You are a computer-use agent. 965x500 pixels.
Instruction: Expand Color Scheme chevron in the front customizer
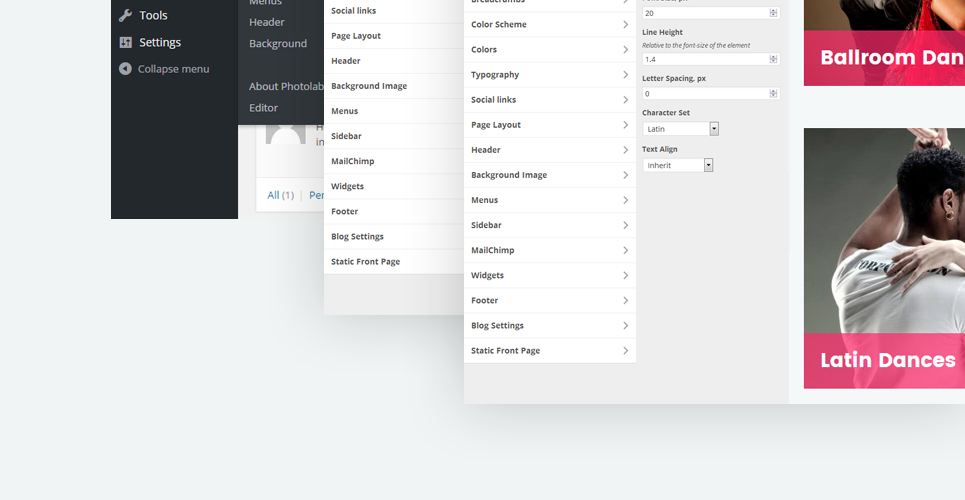coord(625,25)
